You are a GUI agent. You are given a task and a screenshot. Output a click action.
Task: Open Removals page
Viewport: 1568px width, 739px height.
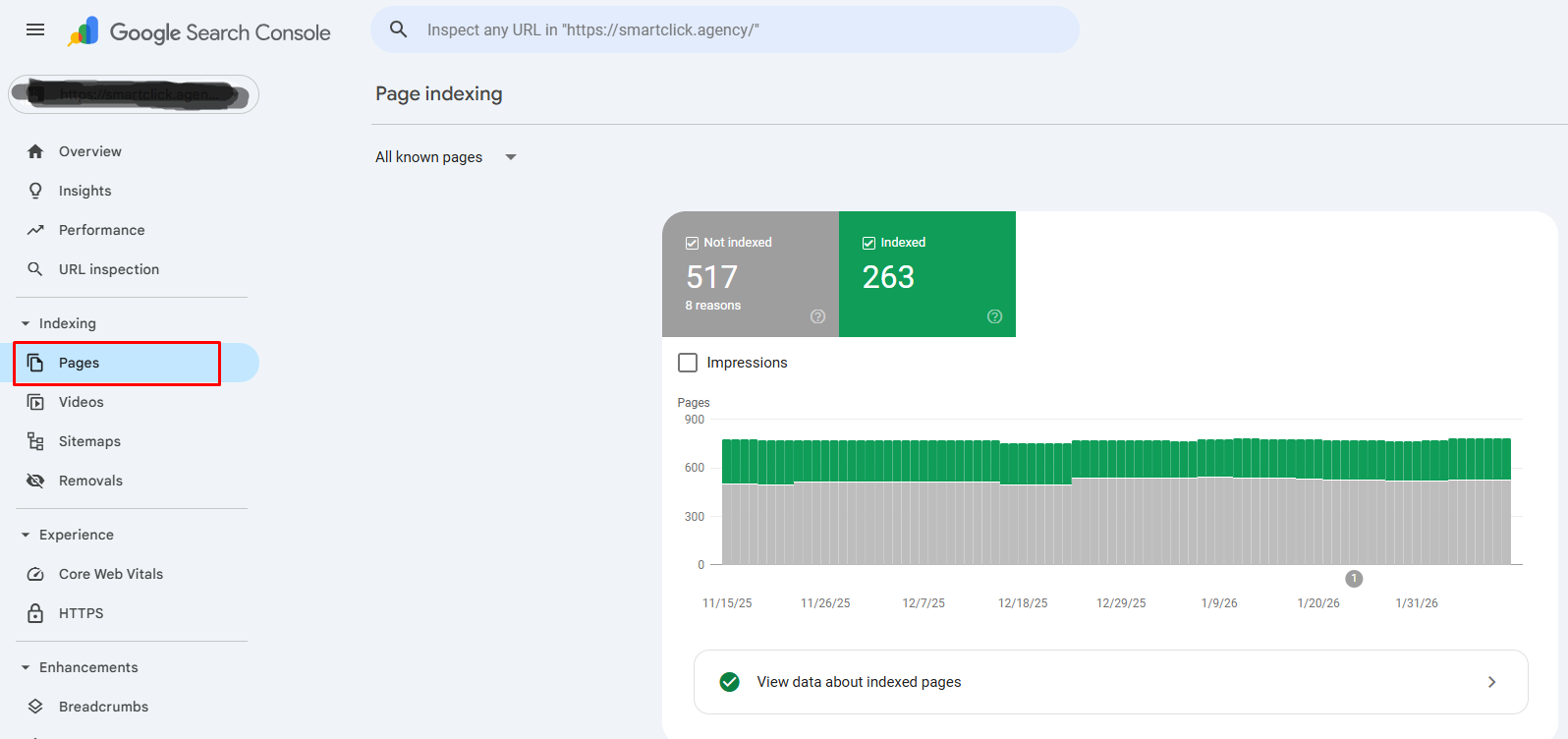(90, 481)
